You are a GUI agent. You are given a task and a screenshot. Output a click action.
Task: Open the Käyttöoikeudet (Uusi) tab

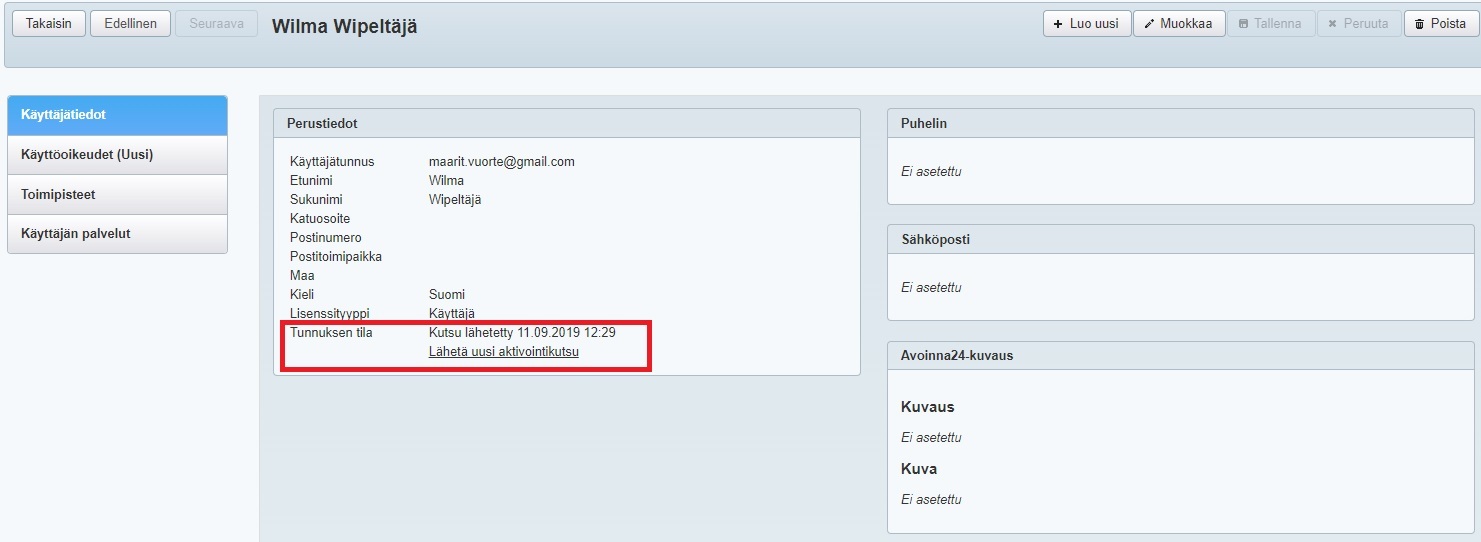click(117, 155)
